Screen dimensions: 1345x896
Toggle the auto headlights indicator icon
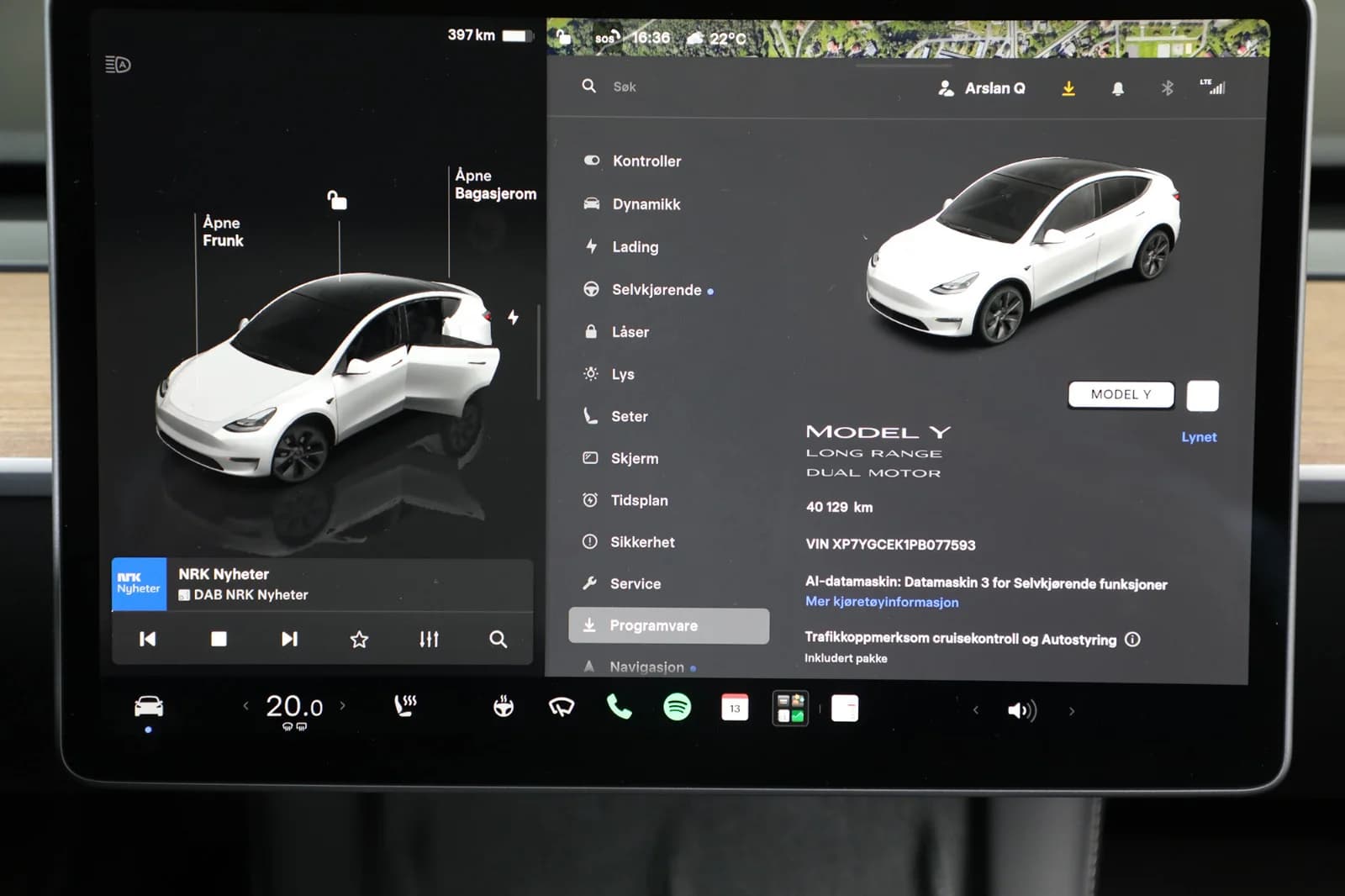pos(118,65)
